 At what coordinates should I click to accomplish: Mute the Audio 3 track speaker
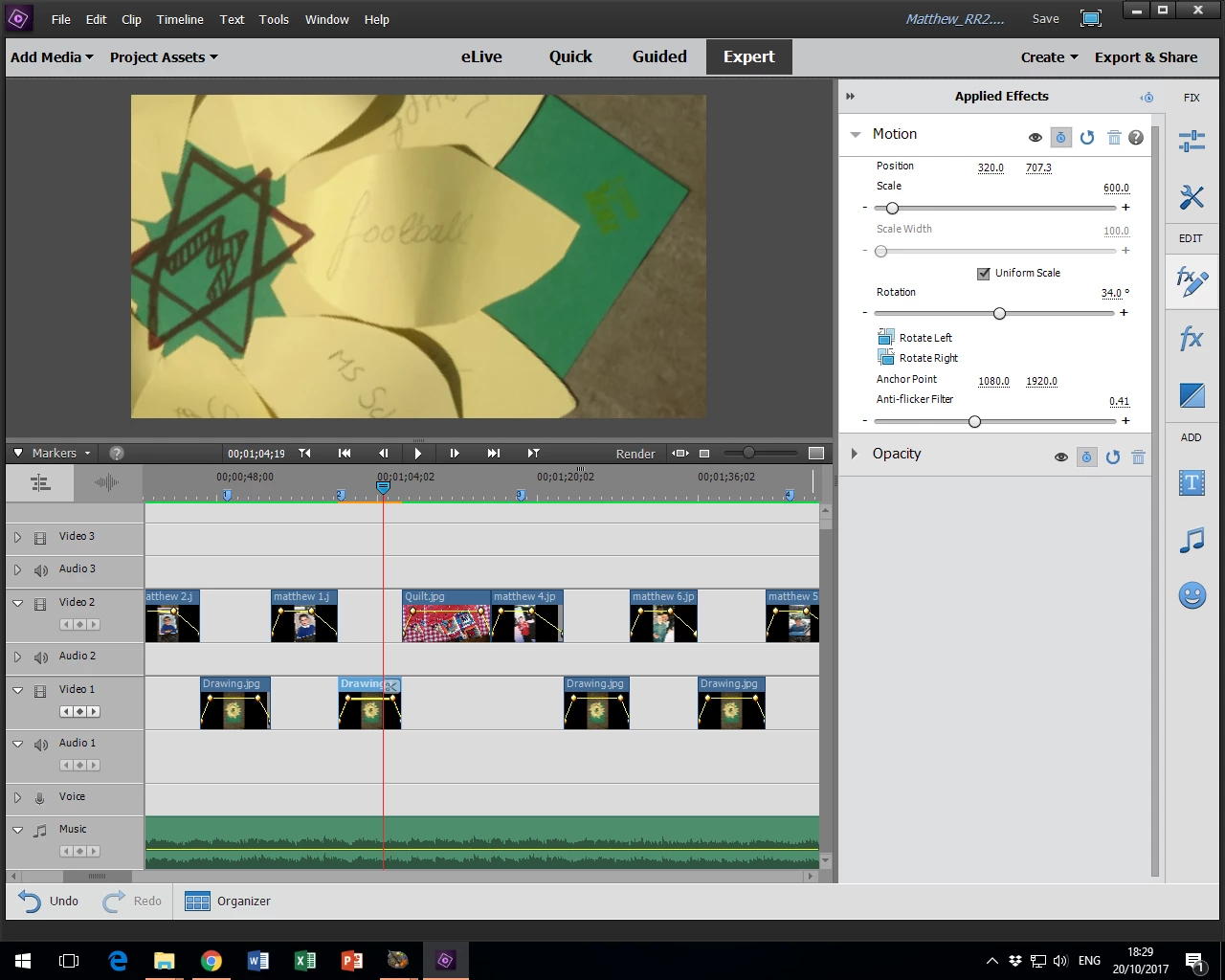40,570
